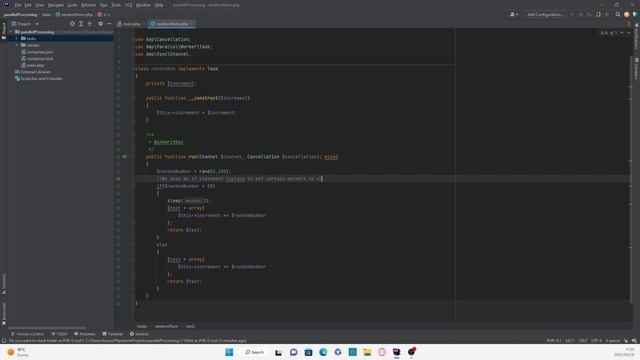Hide the Project panel with minus icon

pos(109,24)
